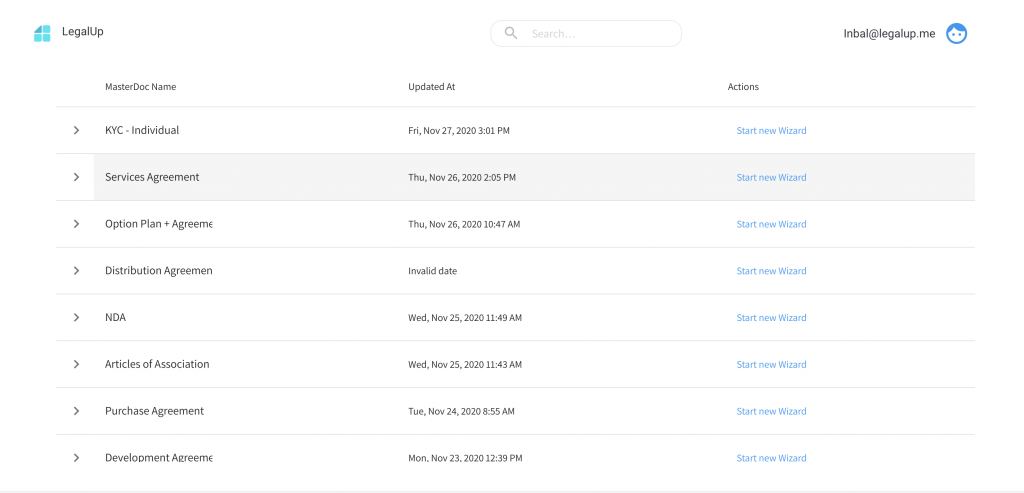
Task: Expand the Option Plan + Agreement row
Action: click(76, 224)
